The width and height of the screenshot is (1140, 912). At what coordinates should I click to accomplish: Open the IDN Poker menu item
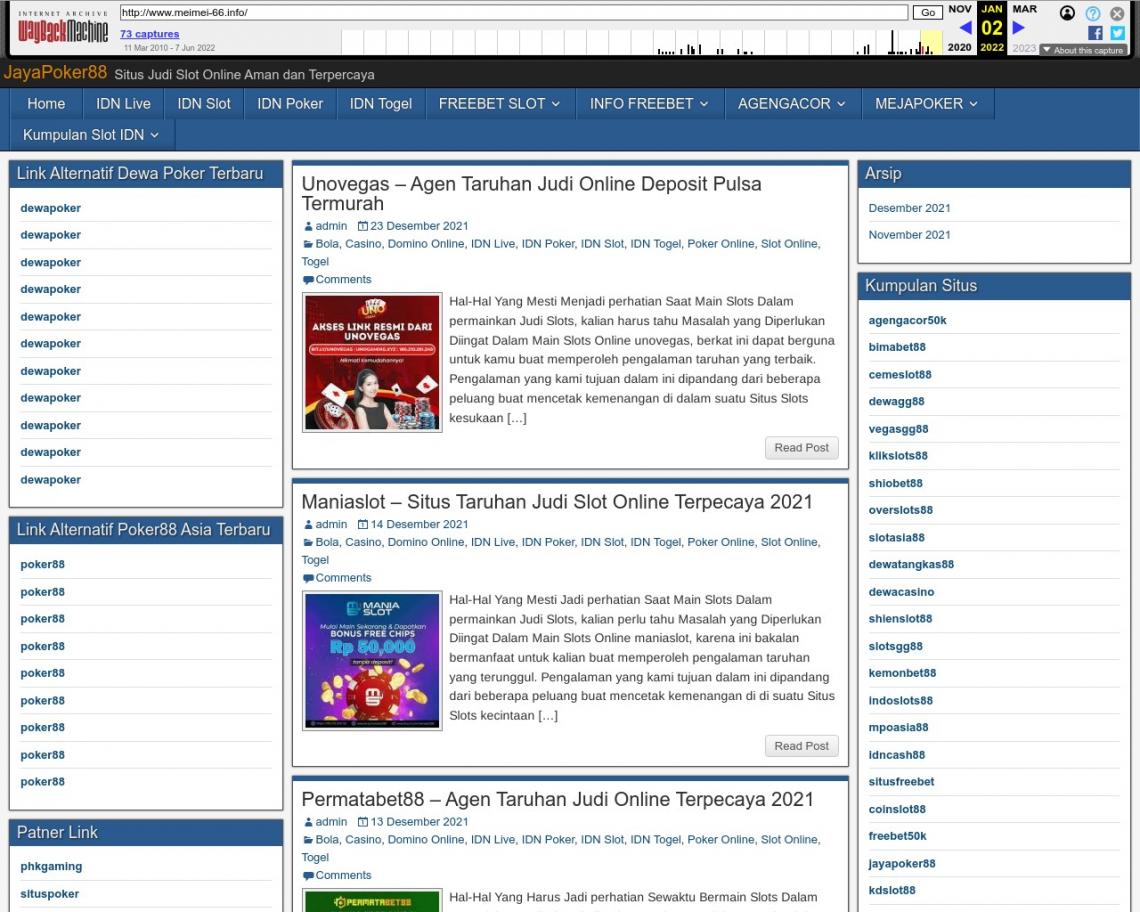tap(290, 103)
